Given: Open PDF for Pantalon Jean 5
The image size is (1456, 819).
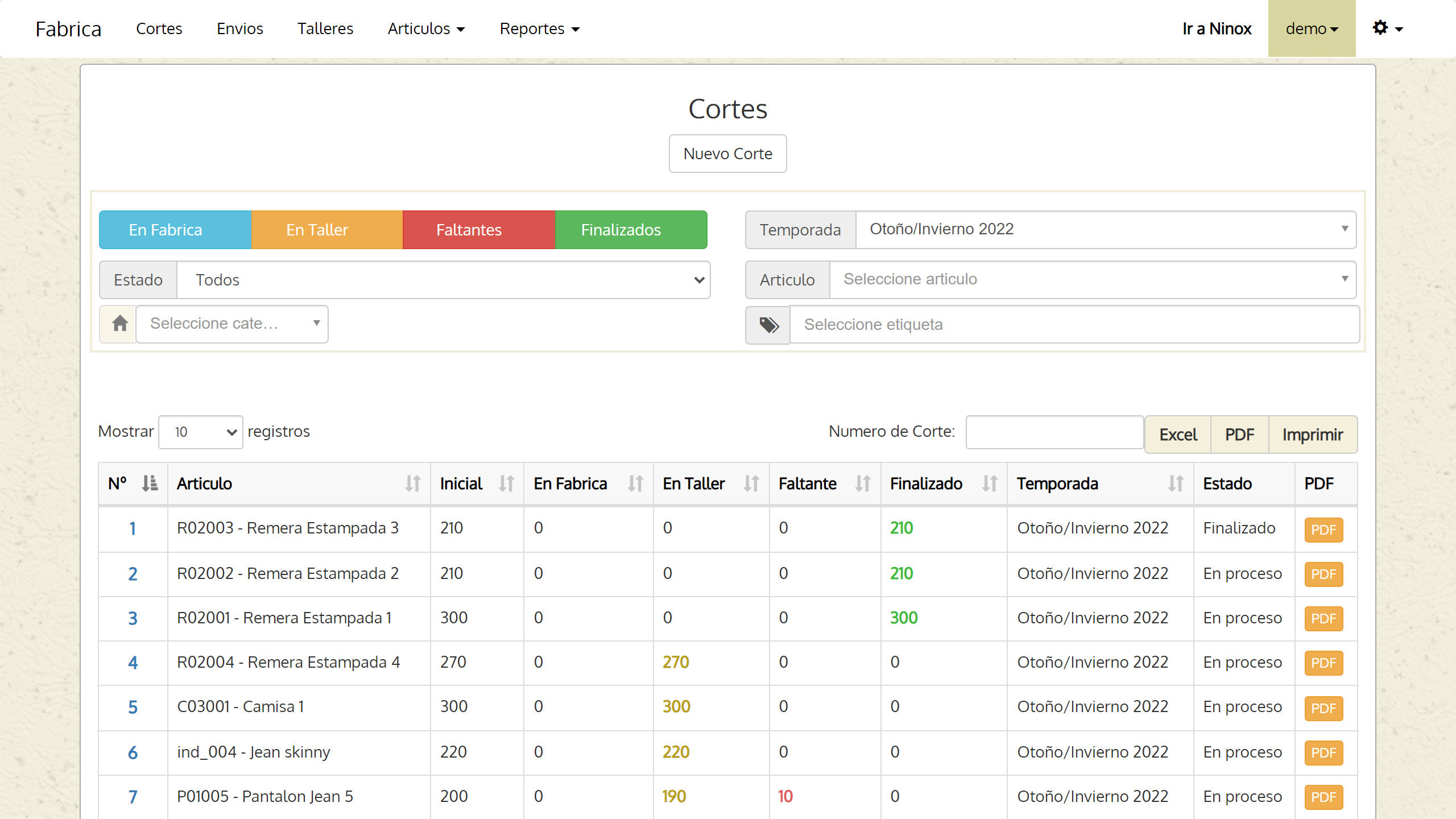Looking at the screenshot, I should tap(1323, 797).
